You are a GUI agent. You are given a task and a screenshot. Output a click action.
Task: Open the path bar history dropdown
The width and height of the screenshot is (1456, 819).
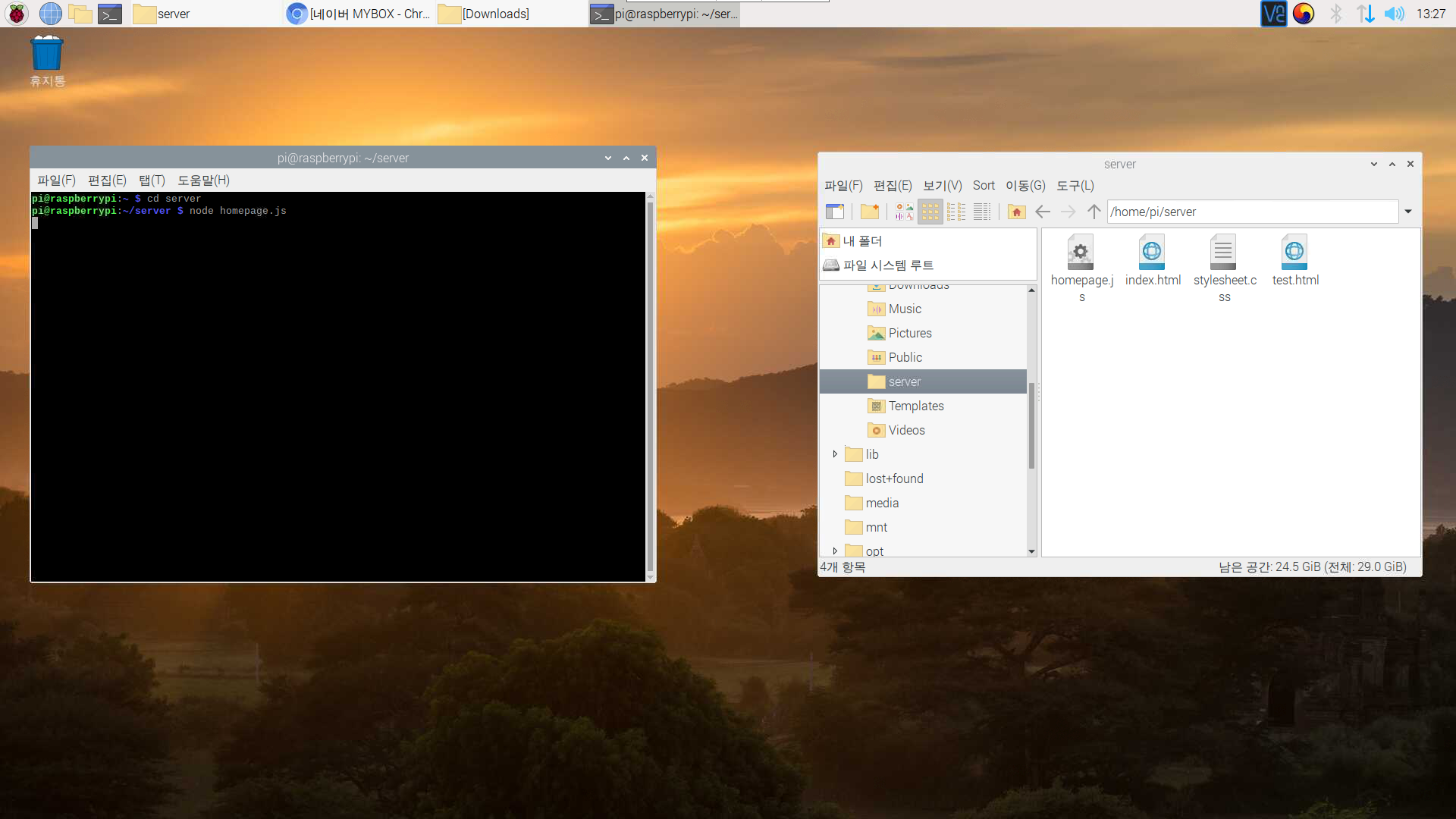1408,212
